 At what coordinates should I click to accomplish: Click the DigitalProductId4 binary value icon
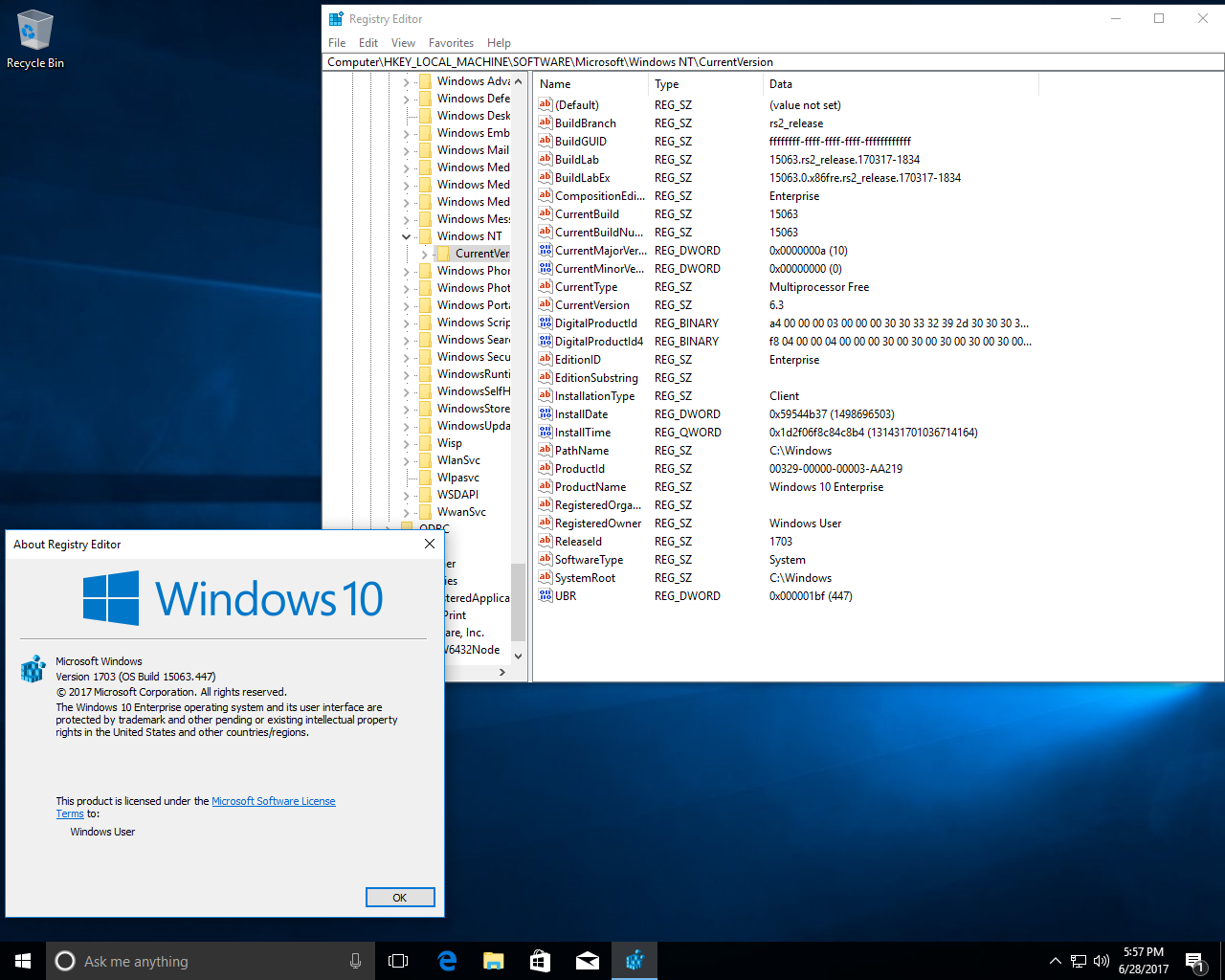pyautogui.click(x=546, y=341)
